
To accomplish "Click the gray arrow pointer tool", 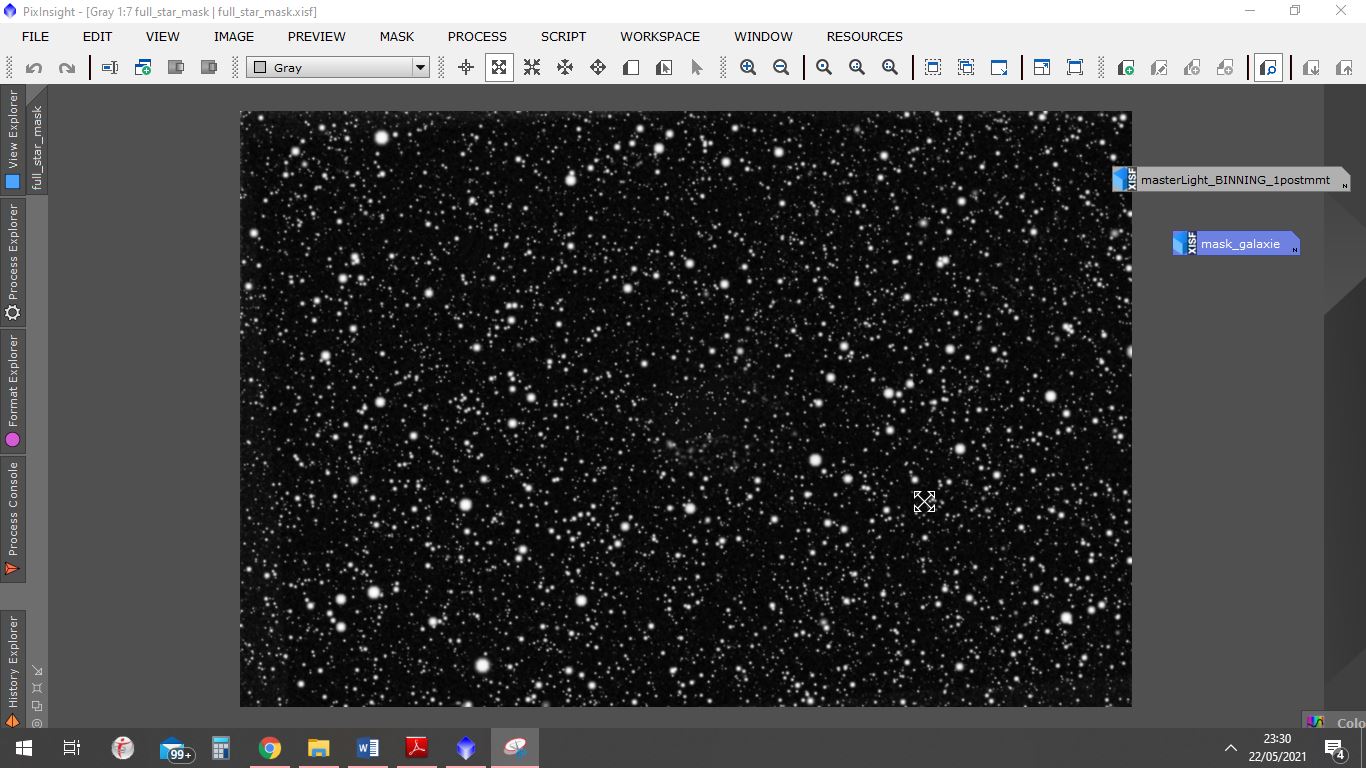I will (x=697, y=68).
